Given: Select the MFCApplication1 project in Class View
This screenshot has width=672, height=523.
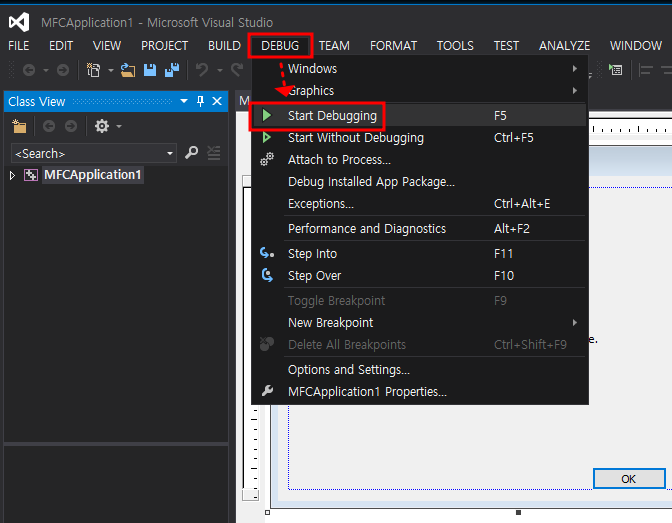Looking at the screenshot, I should pyautogui.click(x=93, y=175).
